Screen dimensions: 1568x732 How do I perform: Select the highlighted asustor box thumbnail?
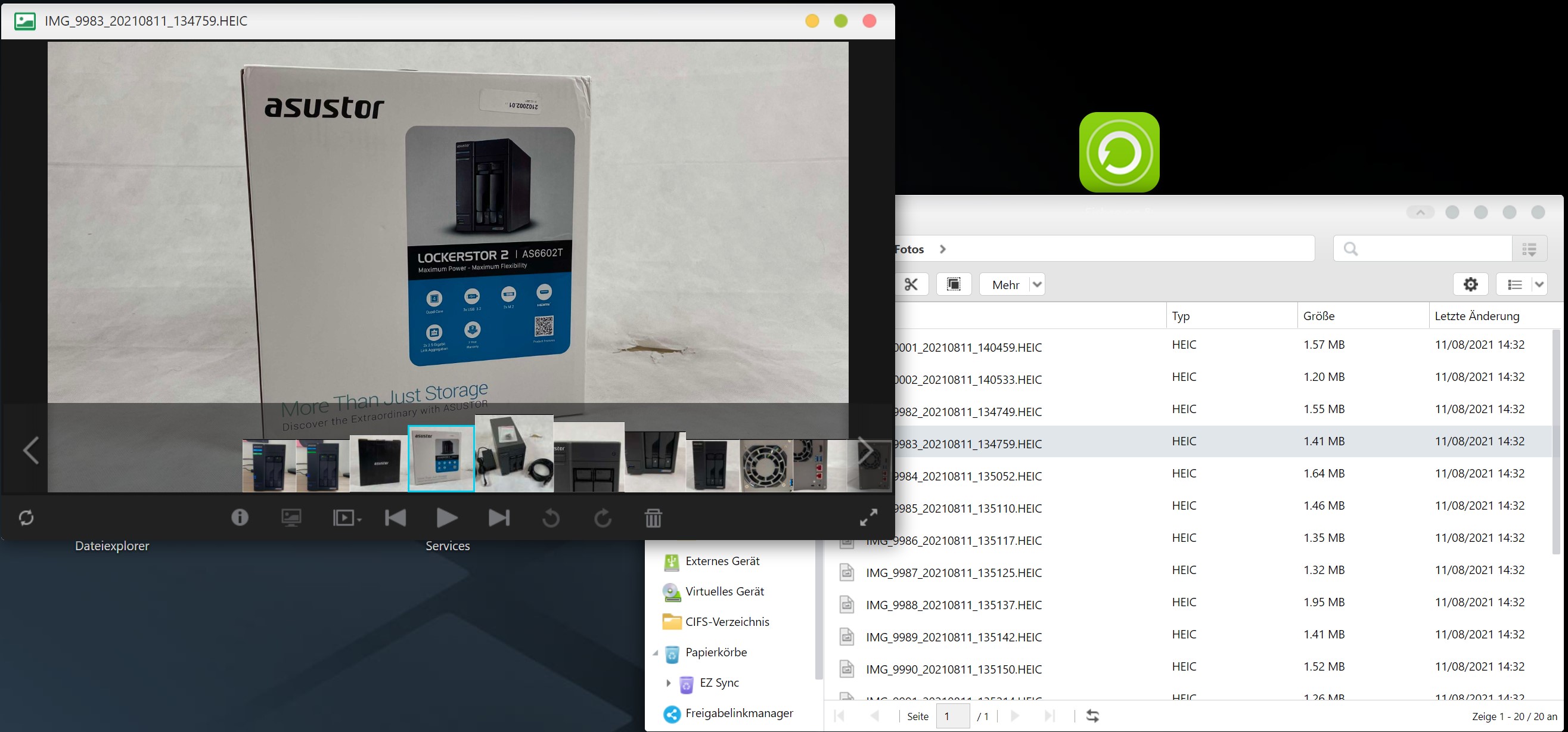pyautogui.click(x=440, y=458)
